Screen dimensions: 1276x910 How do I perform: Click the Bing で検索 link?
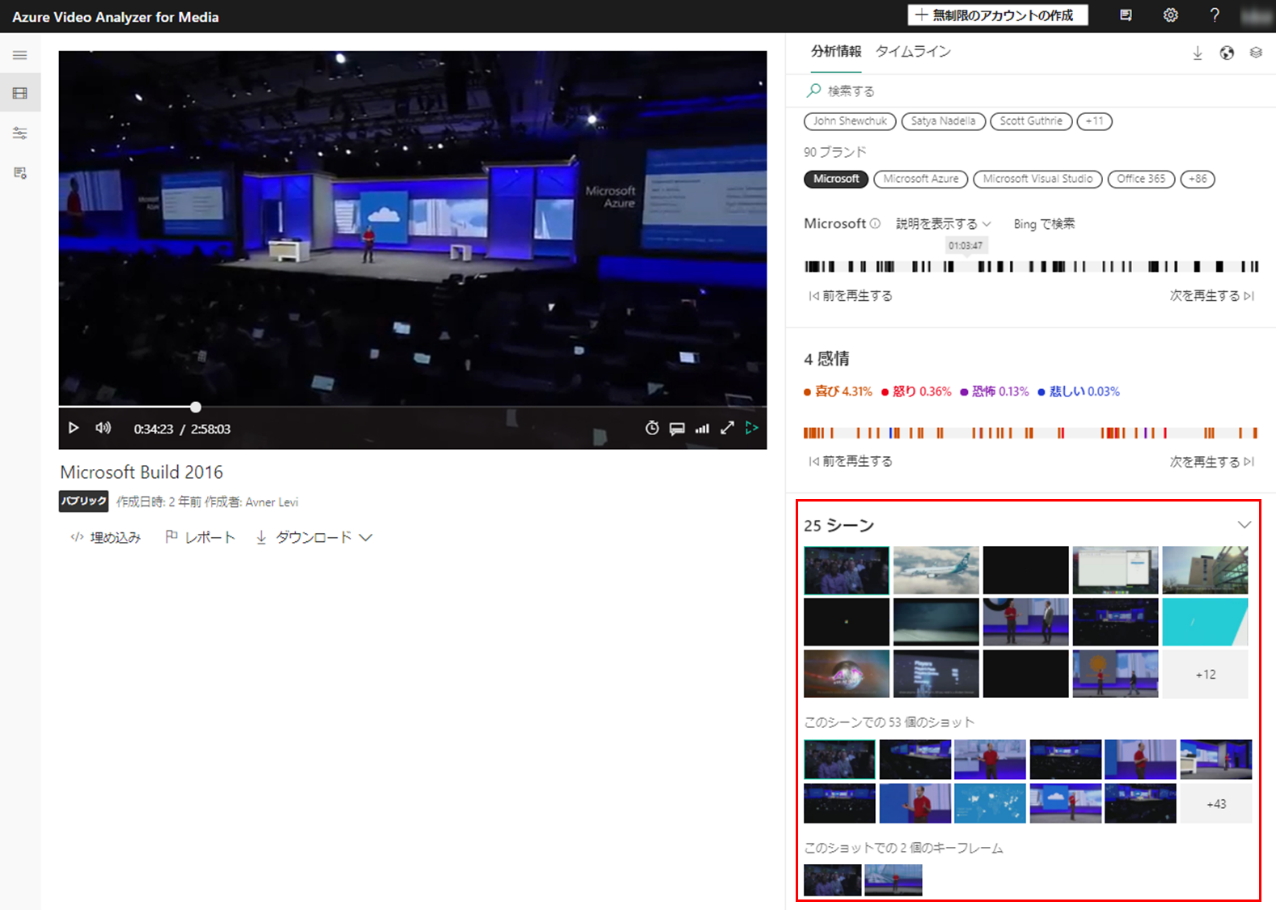1044,224
